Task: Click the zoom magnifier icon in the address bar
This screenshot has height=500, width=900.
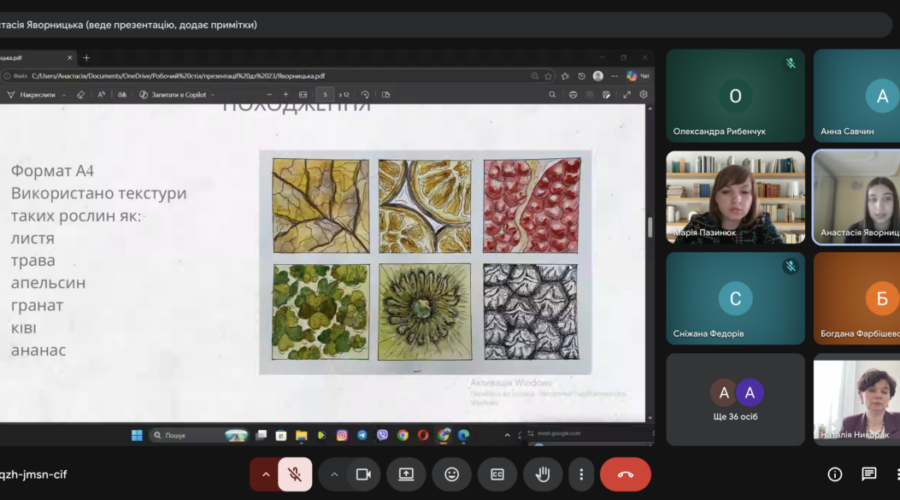Action: point(534,76)
